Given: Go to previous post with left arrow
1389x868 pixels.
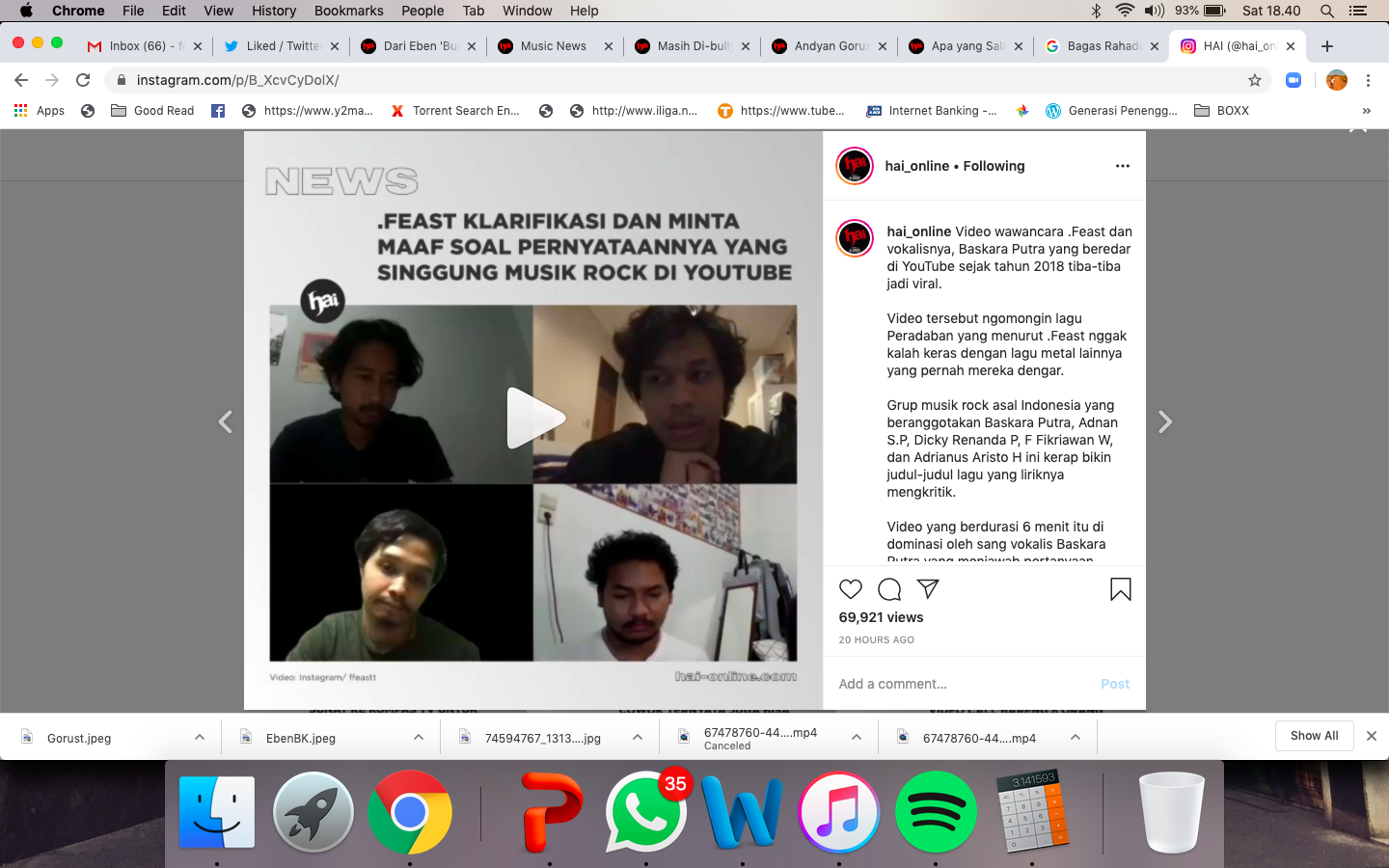Looking at the screenshot, I should [x=226, y=422].
